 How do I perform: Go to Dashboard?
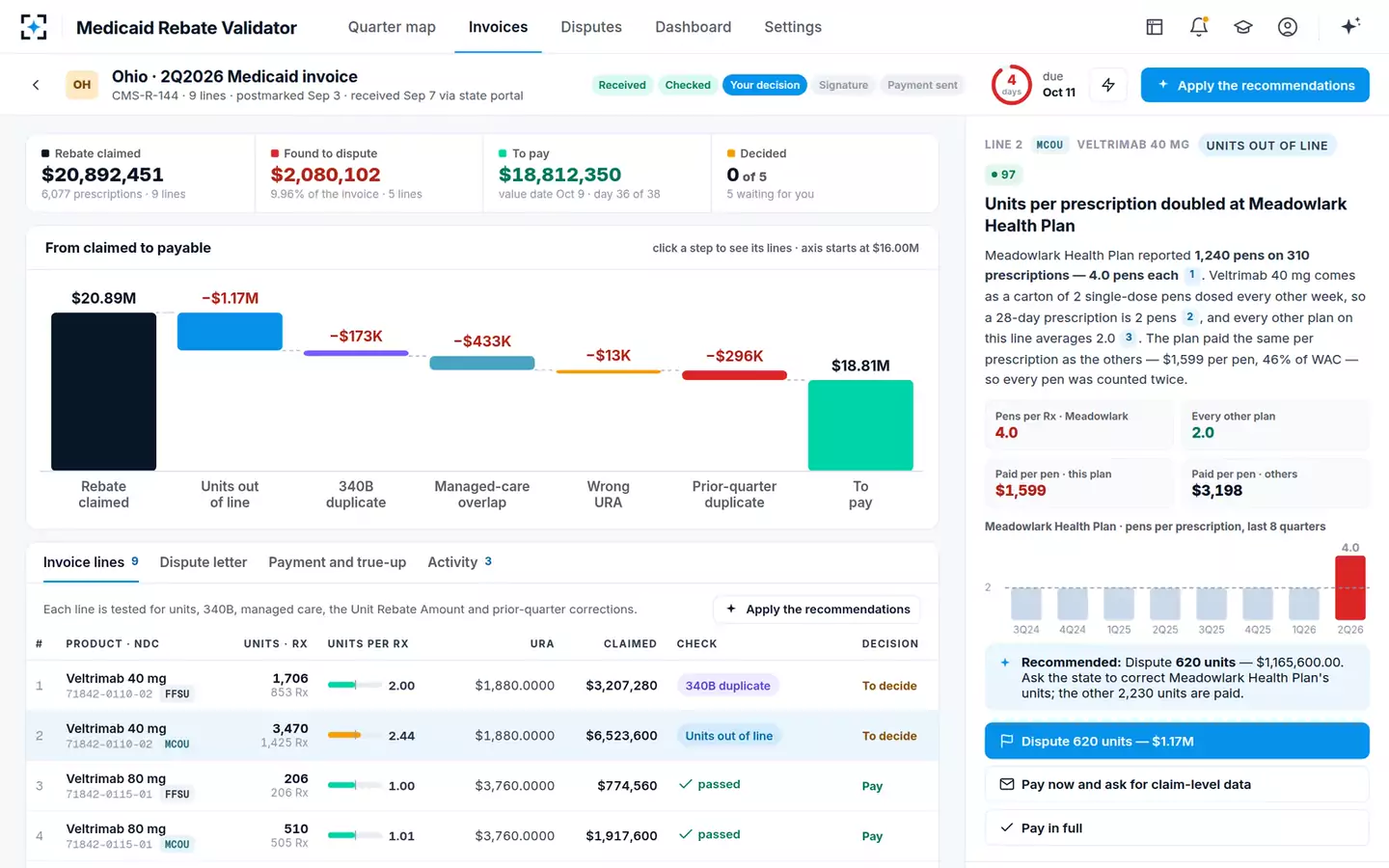pyautogui.click(x=694, y=27)
